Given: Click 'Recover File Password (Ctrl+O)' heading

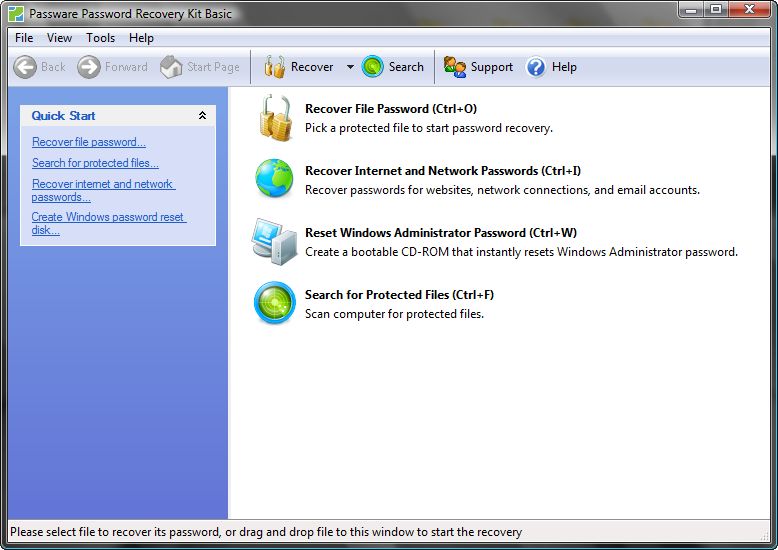Looking at the screenshot, I should (391, 109).
